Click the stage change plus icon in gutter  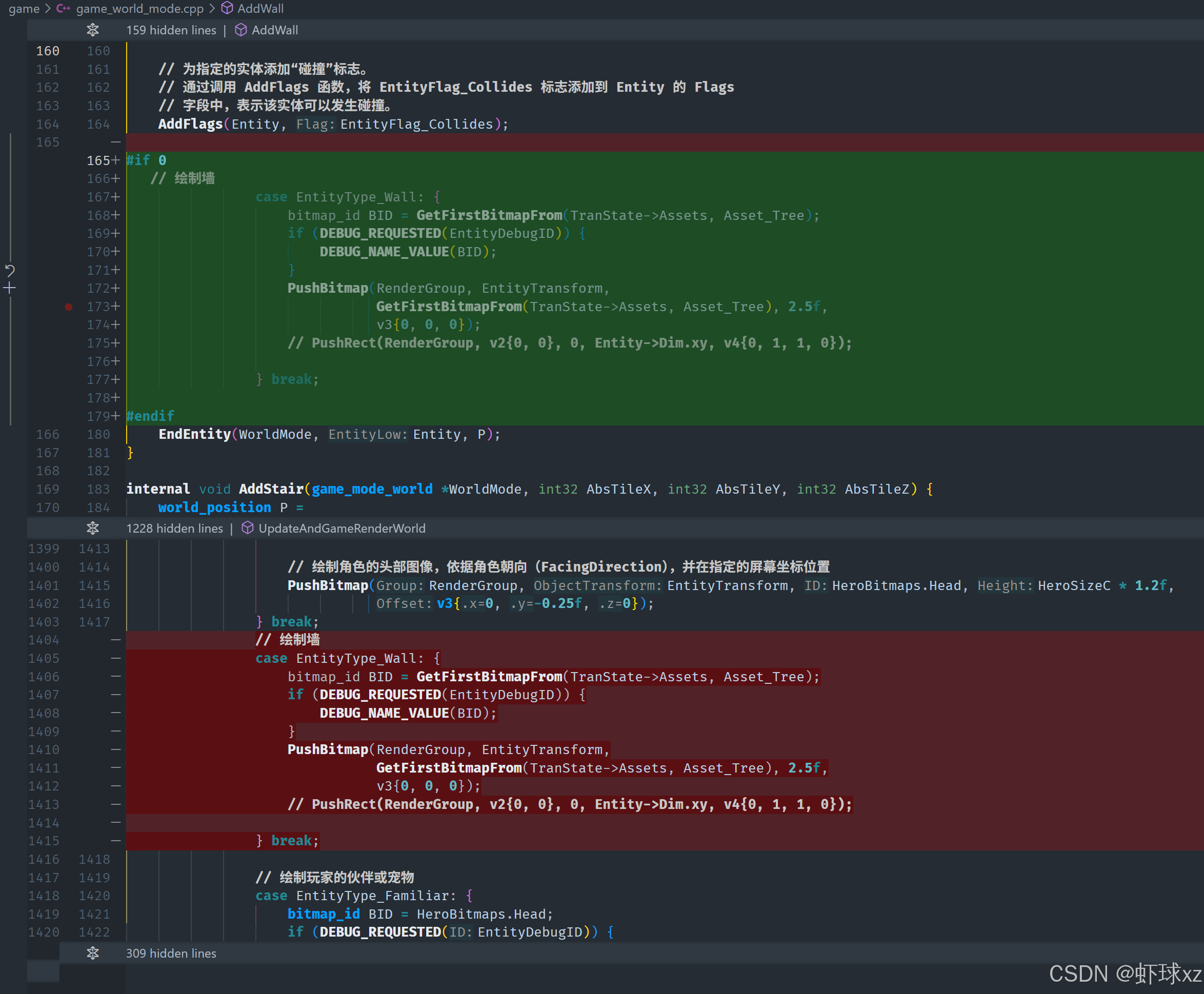point(10,289)
